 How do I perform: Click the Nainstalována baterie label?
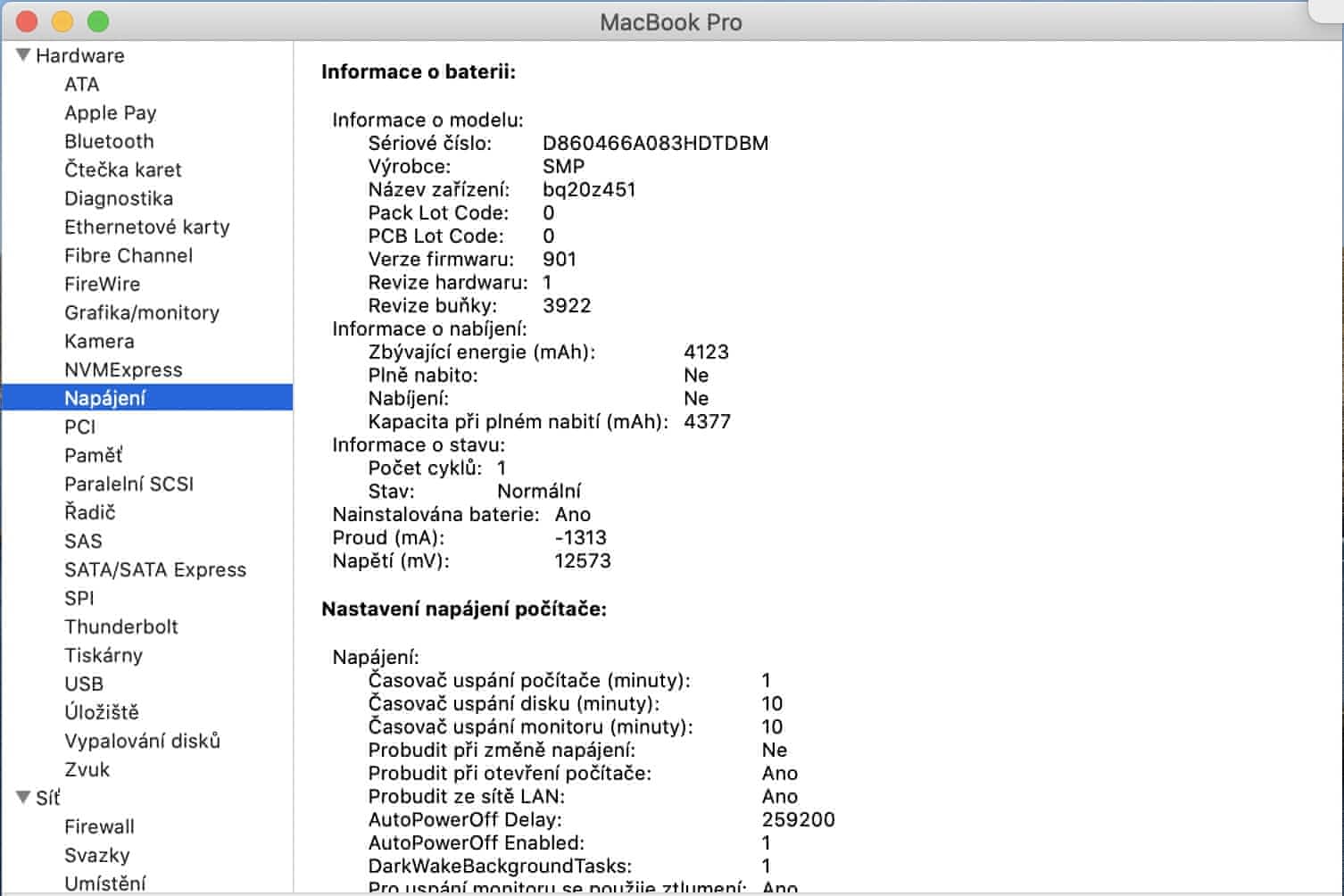(436, 514)
